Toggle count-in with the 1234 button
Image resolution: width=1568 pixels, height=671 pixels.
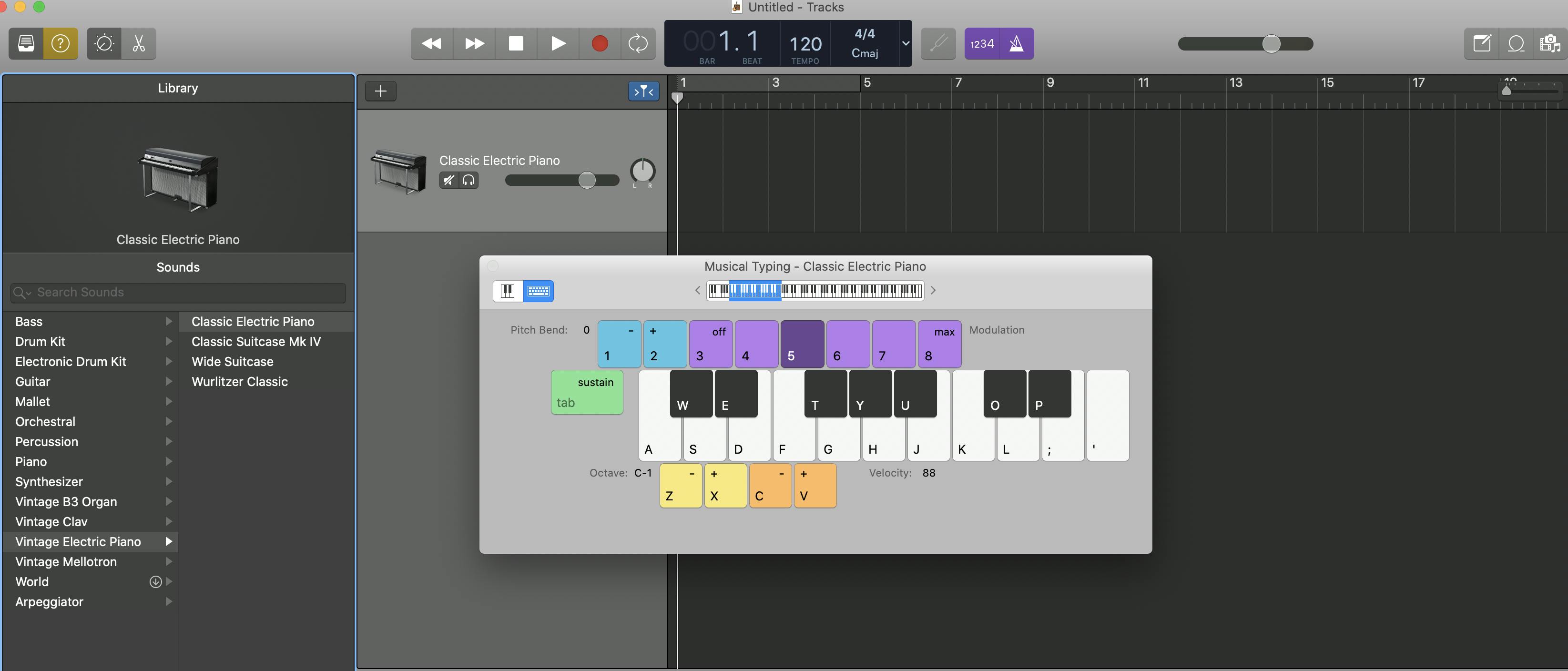(982, 43)
